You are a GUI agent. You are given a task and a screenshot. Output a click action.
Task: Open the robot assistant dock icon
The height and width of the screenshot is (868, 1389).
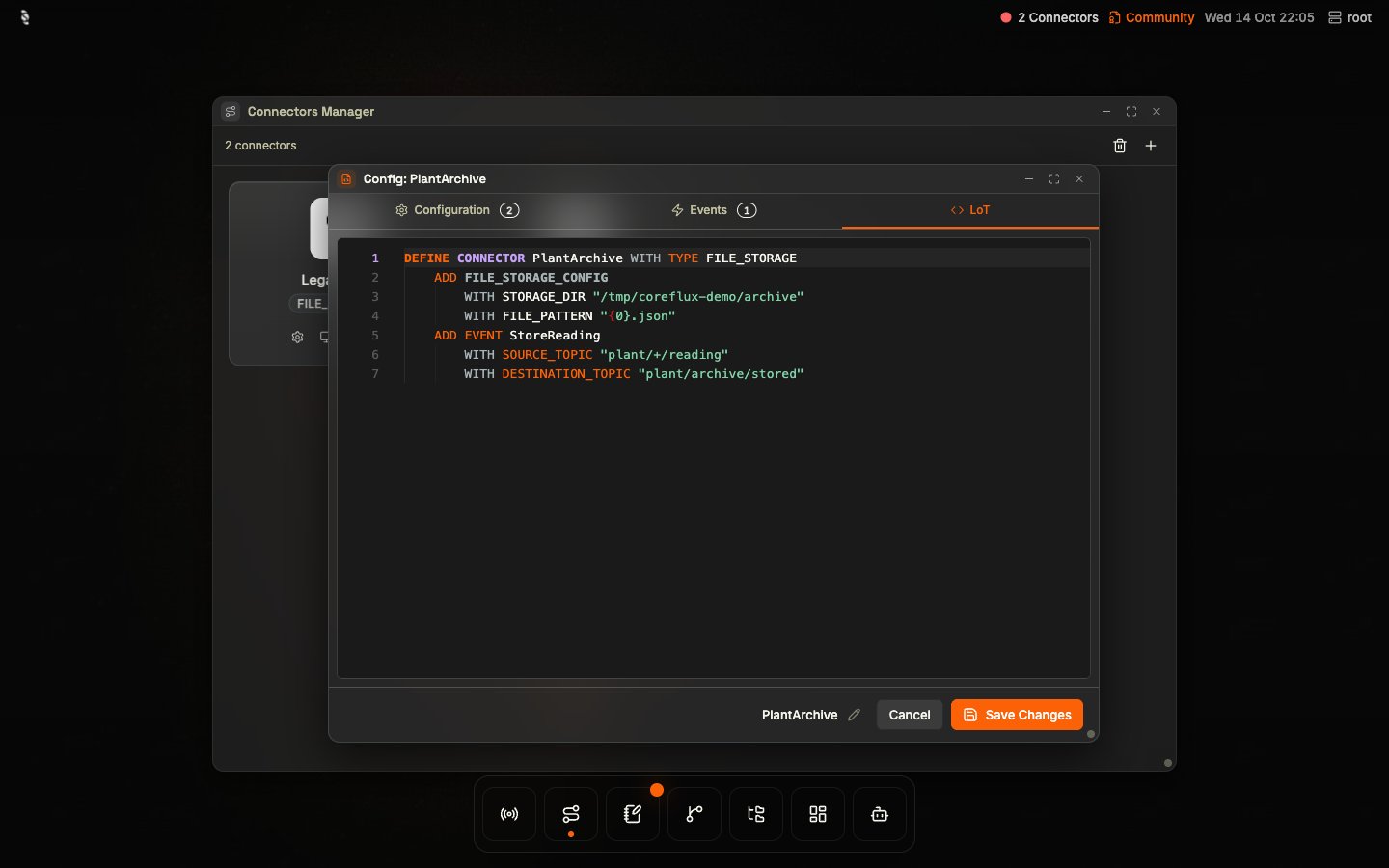click(880, 814)
